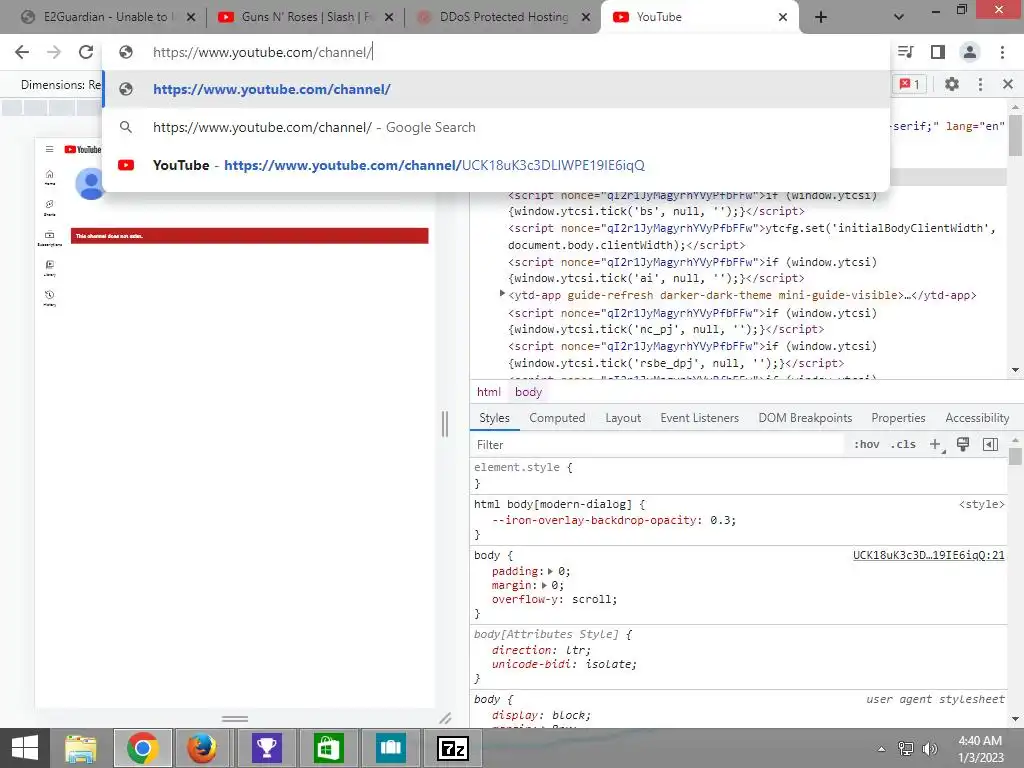Viewport: 1024px width, 768px height.
Task: Click the DevTools error count badge
Action: pyautogui.click(x=910, y=84)
